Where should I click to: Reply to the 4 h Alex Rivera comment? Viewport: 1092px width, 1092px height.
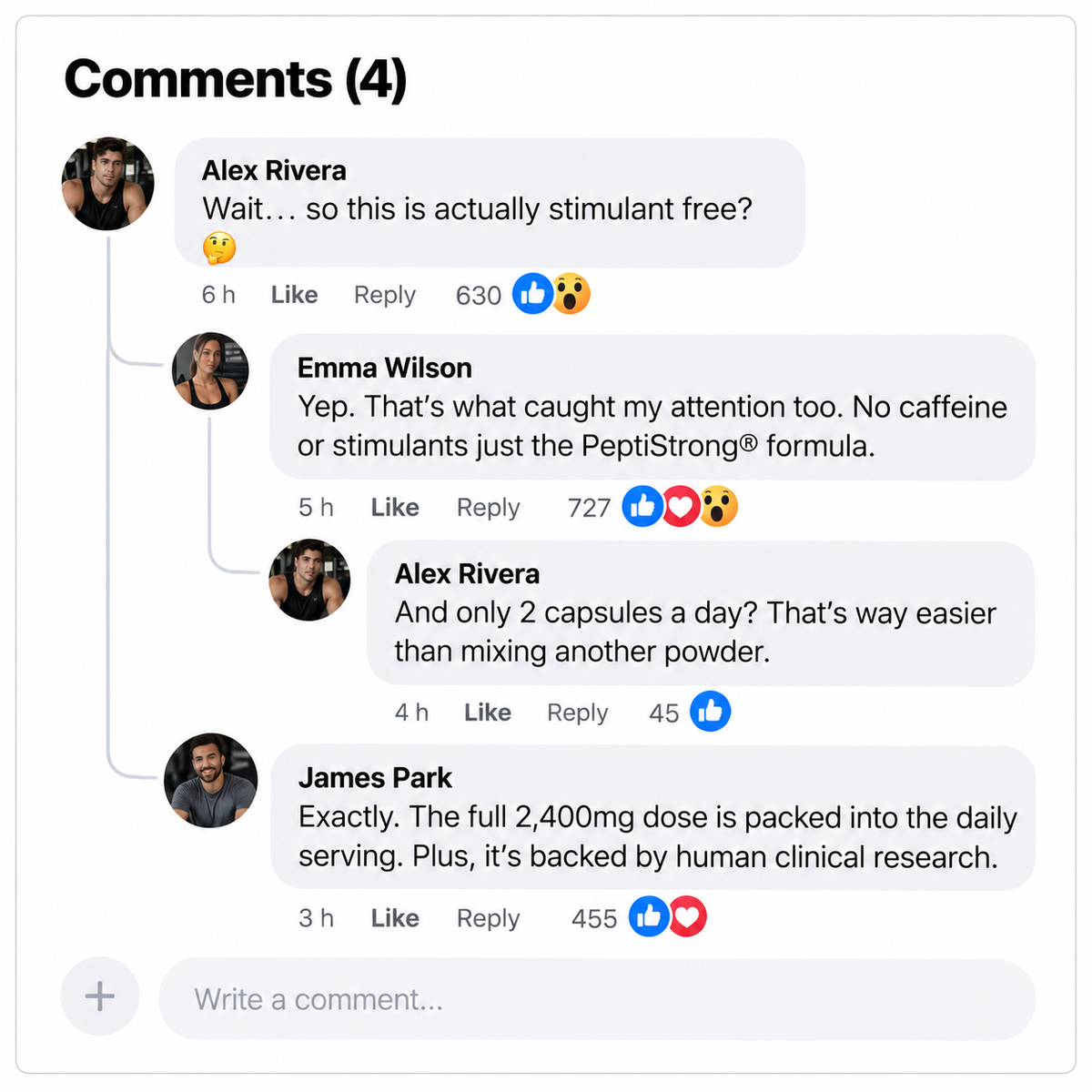click(577, 713)
